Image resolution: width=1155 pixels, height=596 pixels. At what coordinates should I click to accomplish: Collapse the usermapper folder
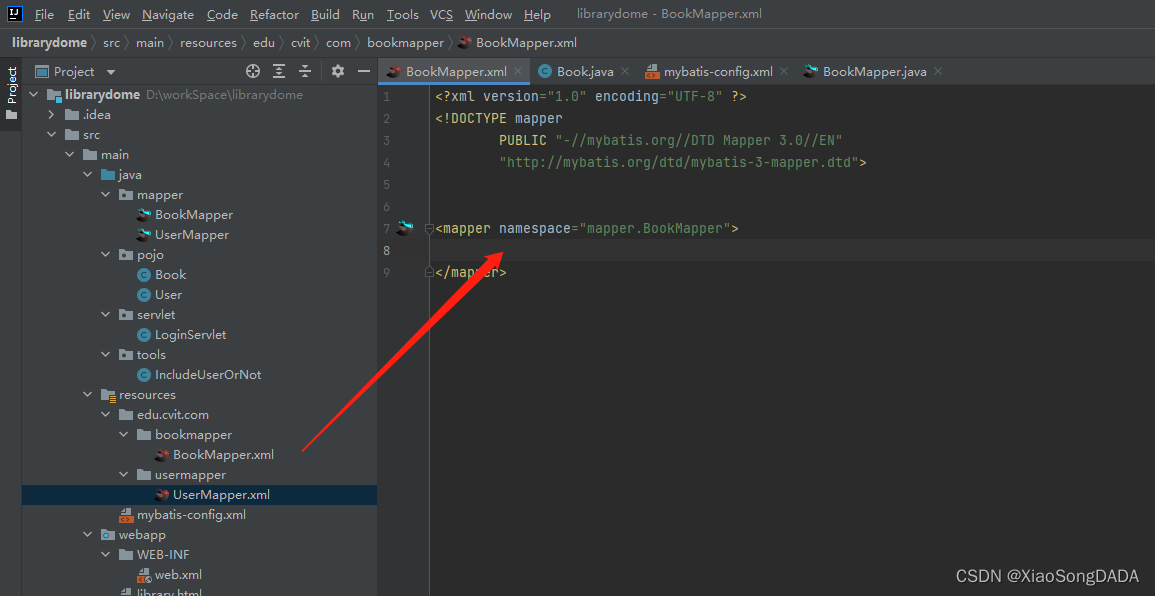point(123,474)
